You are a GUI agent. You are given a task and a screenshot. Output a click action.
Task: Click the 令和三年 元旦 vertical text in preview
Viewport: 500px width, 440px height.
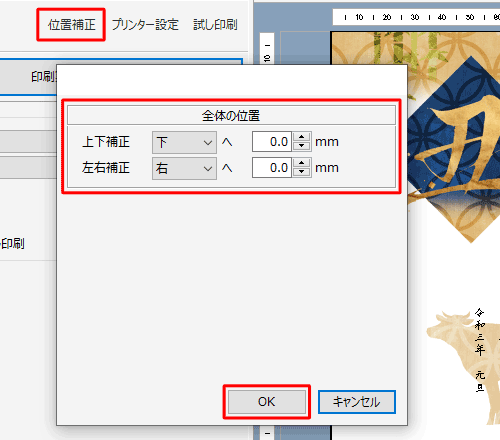[x=480, y=350]
